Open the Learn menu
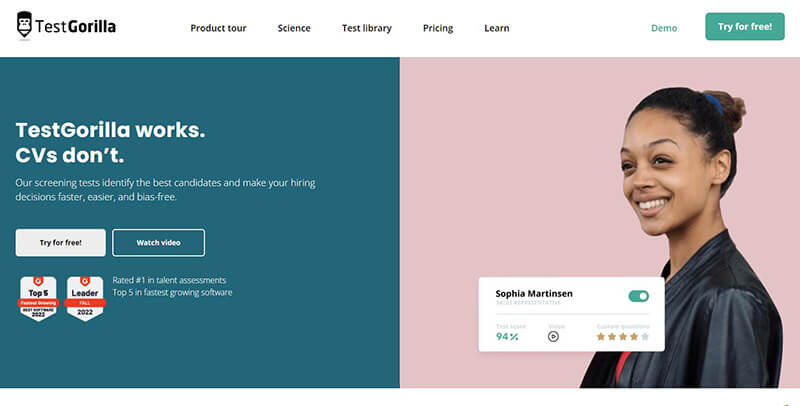This screenshot has width=800, height=406. click(496, 28)
